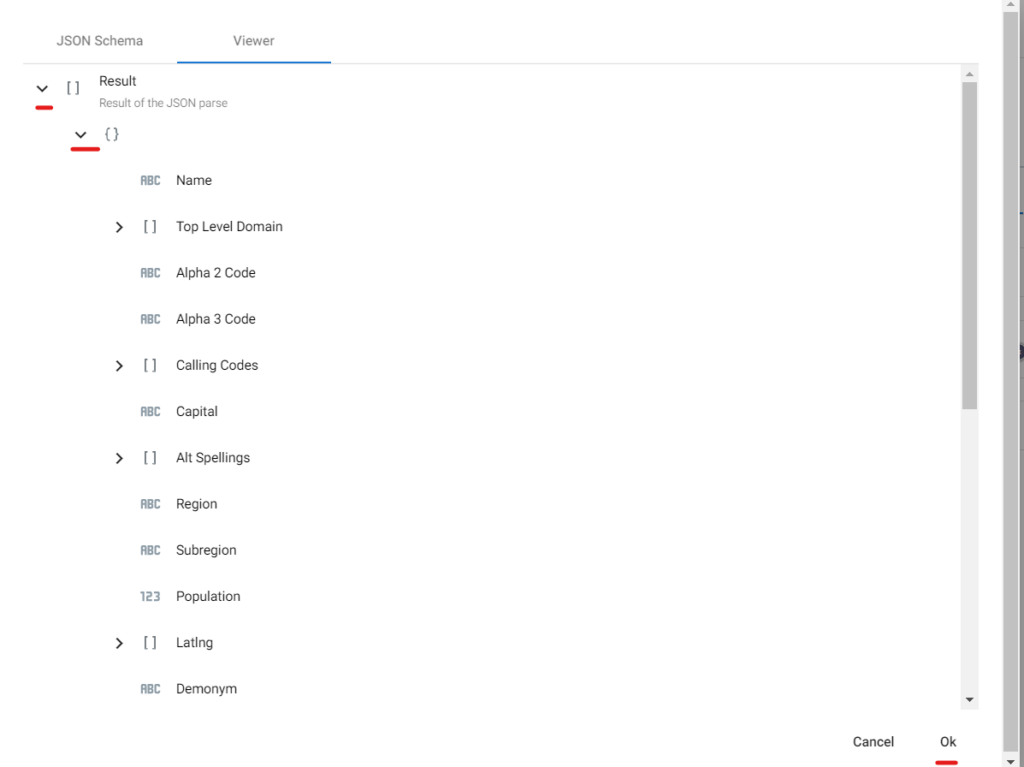1024x767 pixels.
Task: Click the array brackets icon beside Calling Codes
Action: (150, 365)
